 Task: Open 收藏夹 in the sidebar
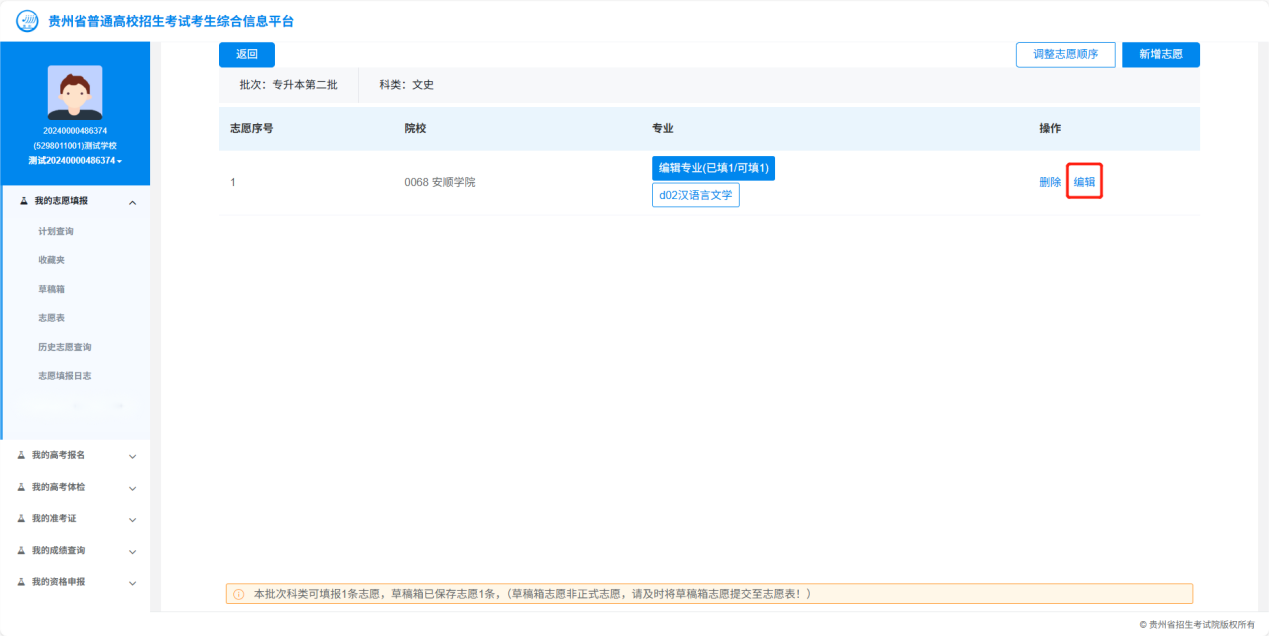tap(51, 260)
